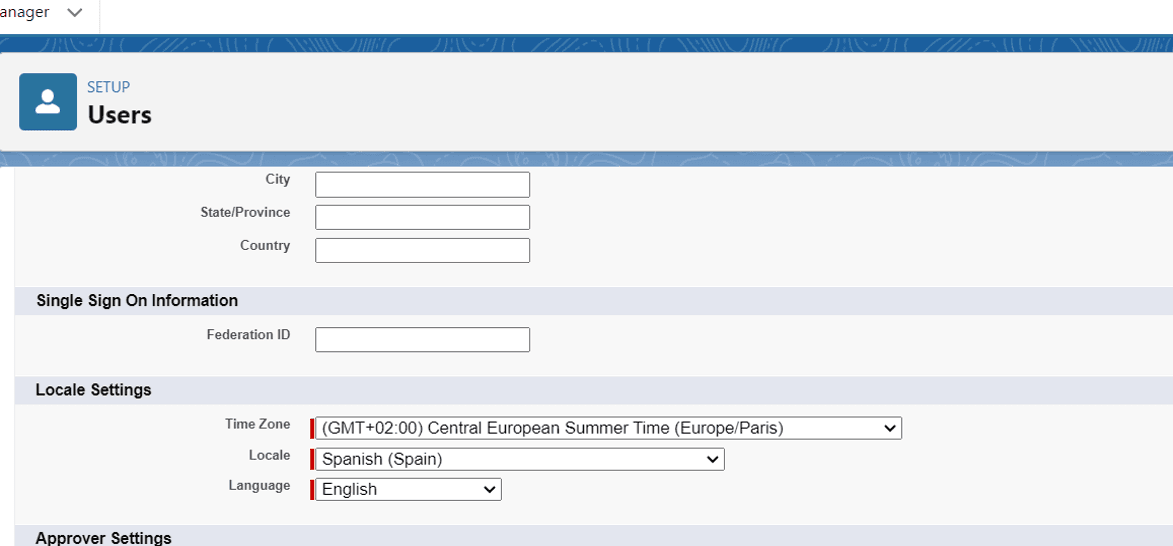This screenshot has height=546, width=1173.
Task: Click the Users setup page icon
Action: (x=48, y=102)
